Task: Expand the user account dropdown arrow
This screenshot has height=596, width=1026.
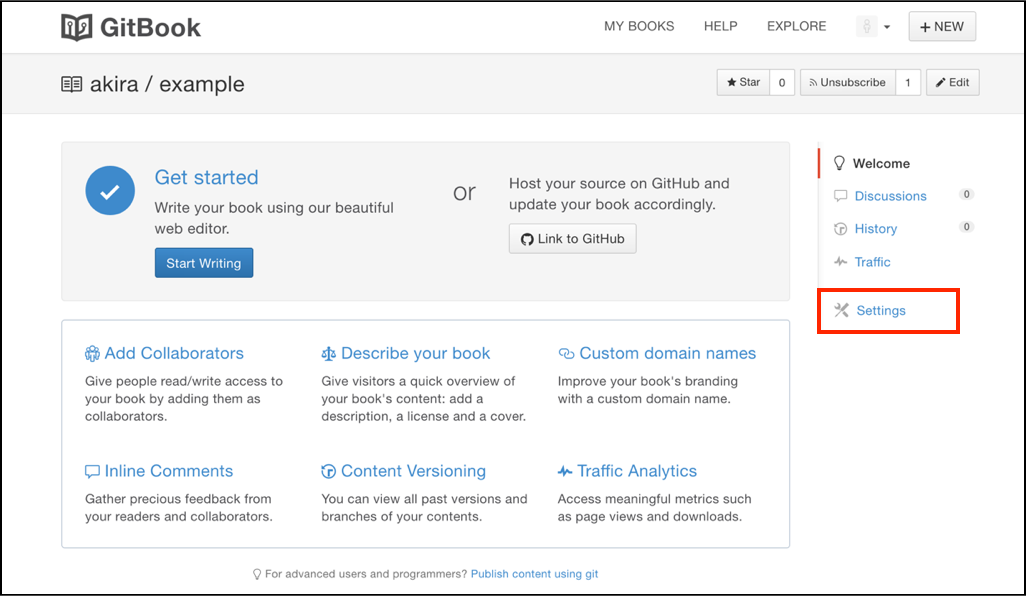Action: (x=887, y=27)
